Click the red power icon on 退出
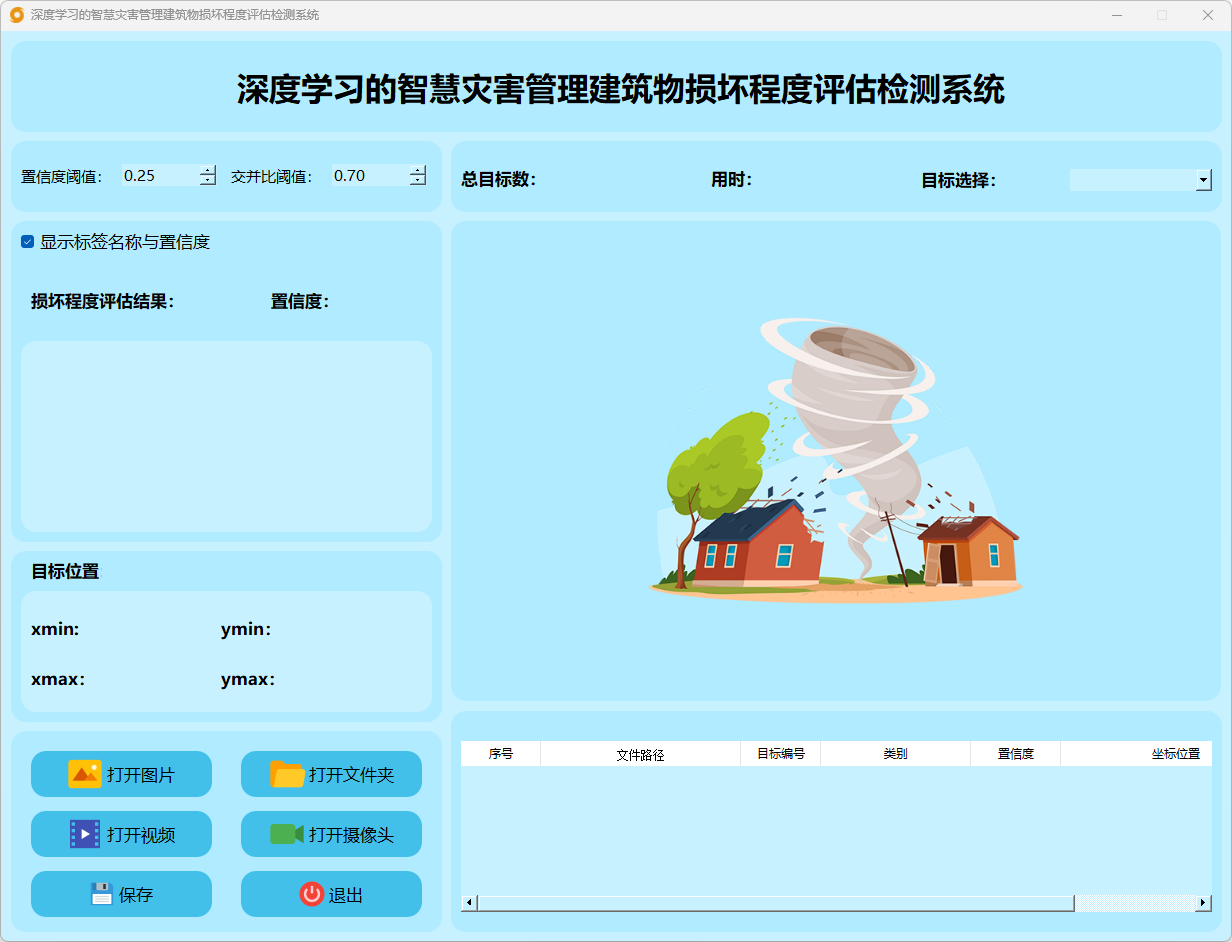 pos(311,894)
